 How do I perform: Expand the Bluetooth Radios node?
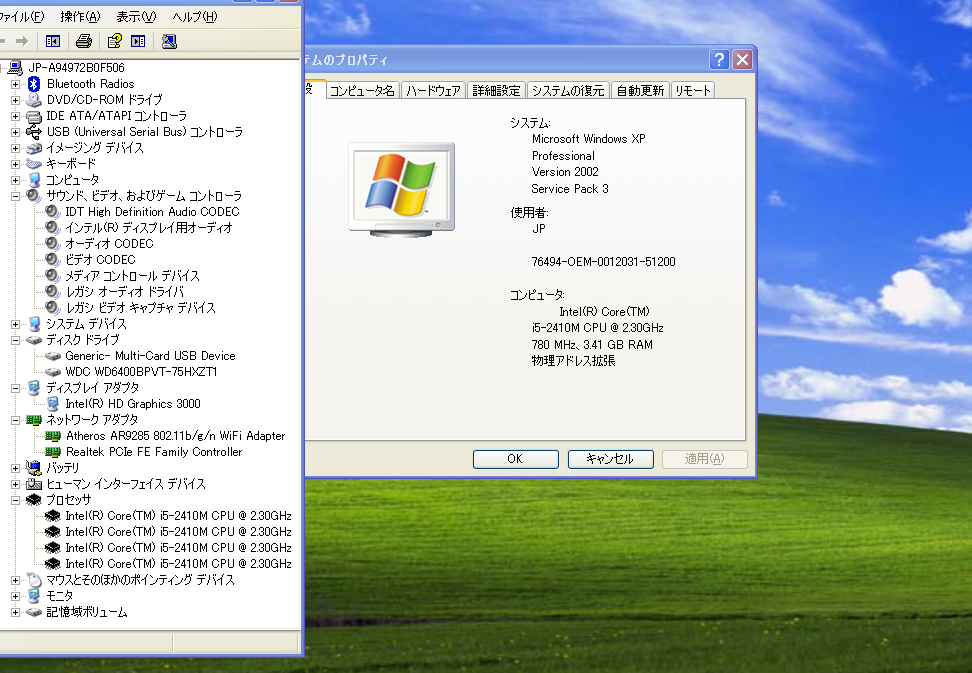[15, 84]
